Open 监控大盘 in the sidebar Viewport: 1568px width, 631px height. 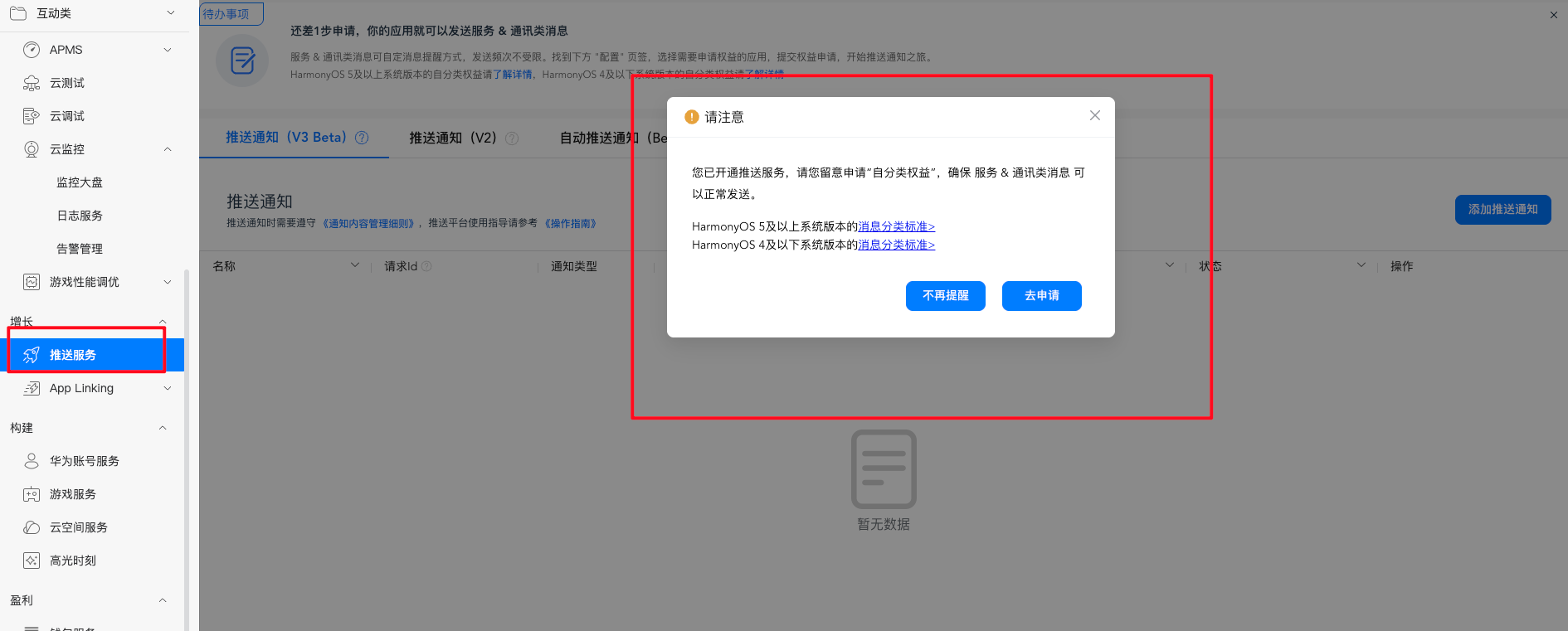(x=80, y=182)
